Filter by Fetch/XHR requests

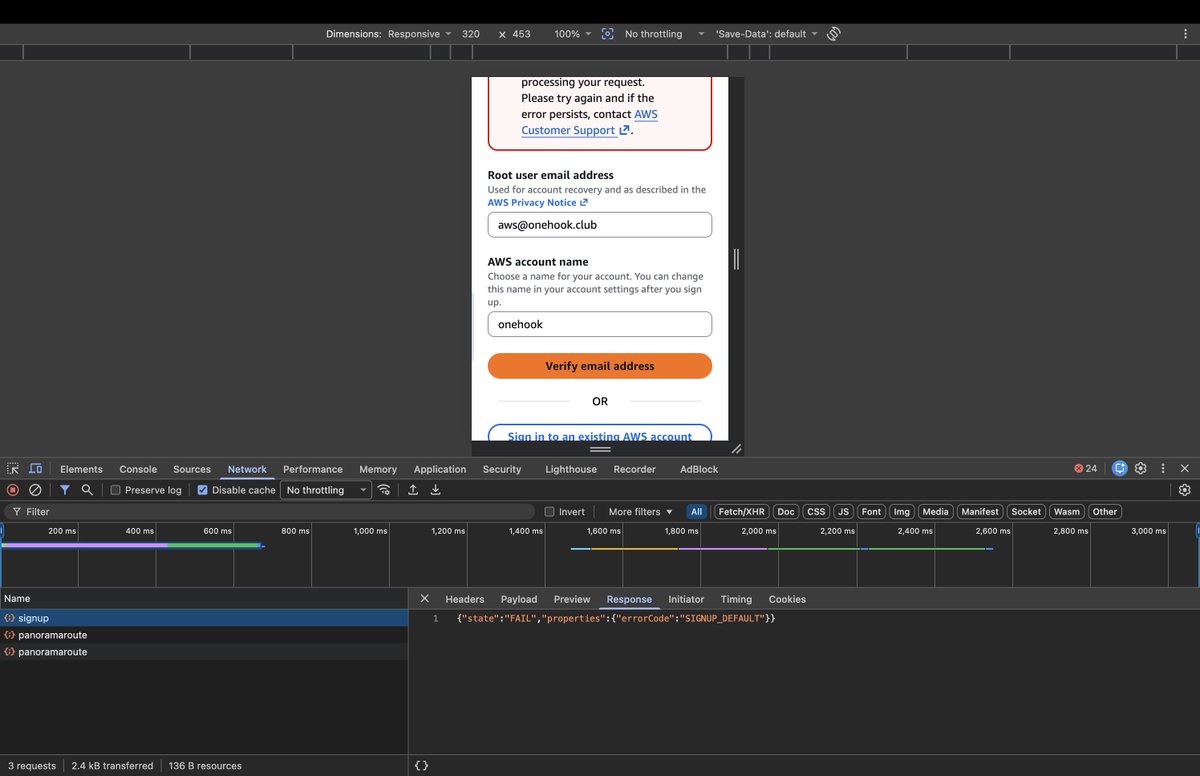(740, 511)
